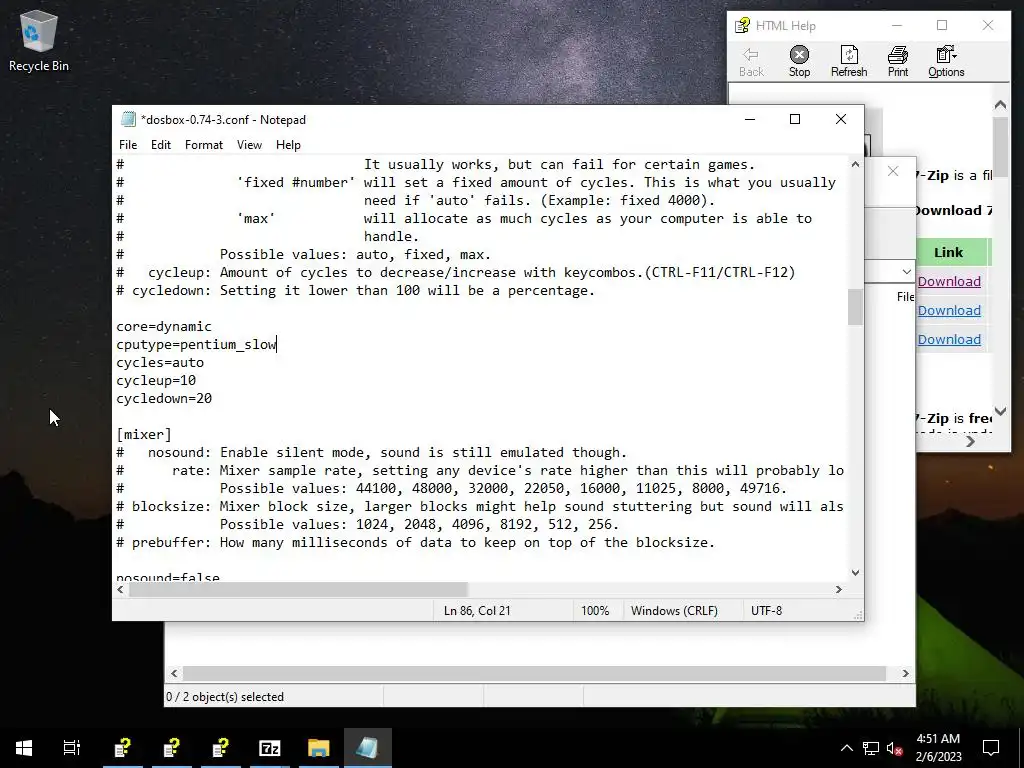Image resolution: width=1024 pixels, height=768 pixels.
Task: Select third HTML Help taskbar icon
Action: 221,748
